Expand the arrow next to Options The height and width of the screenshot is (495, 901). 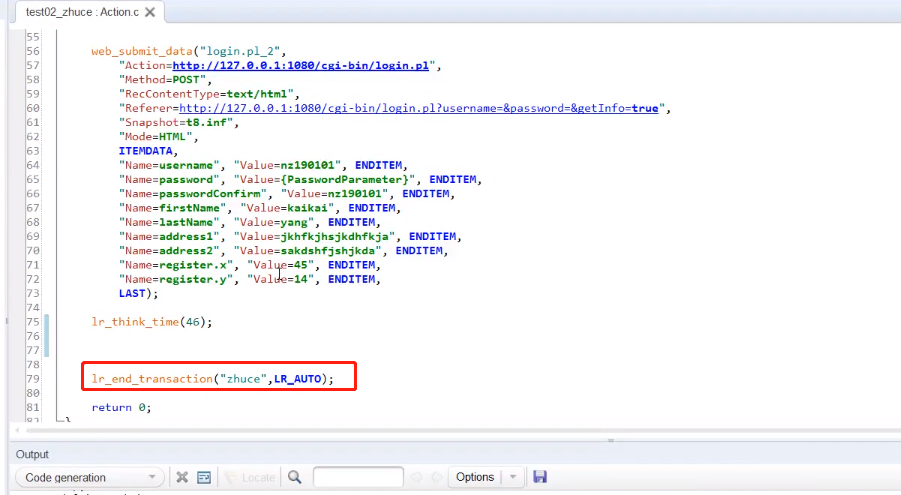point(513,477)
